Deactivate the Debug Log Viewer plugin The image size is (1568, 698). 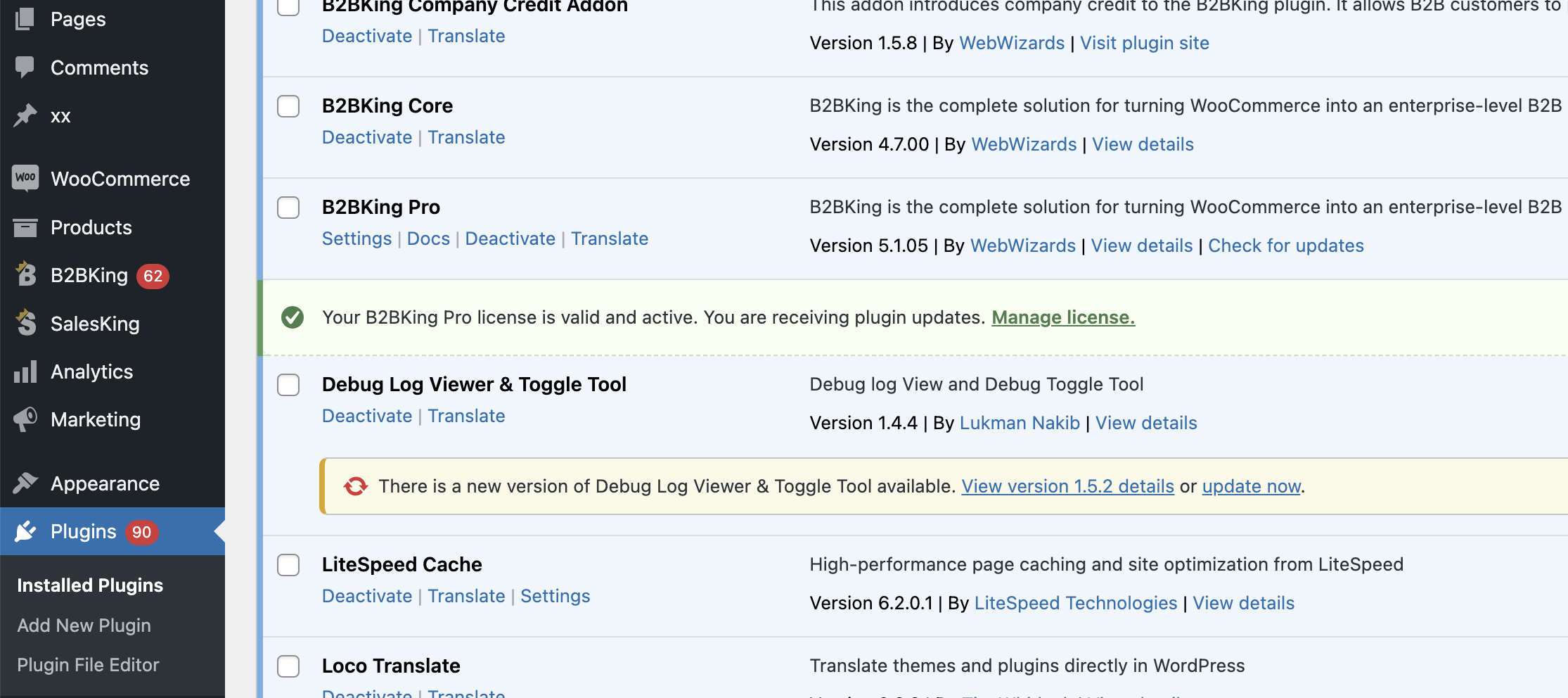[x=367, y=416]
